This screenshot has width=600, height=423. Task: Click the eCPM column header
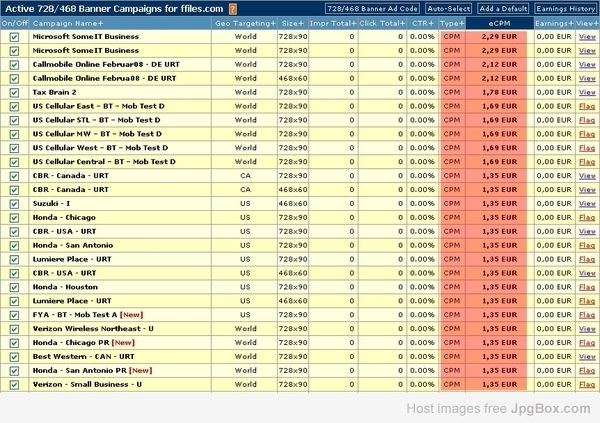coord(497,22)
